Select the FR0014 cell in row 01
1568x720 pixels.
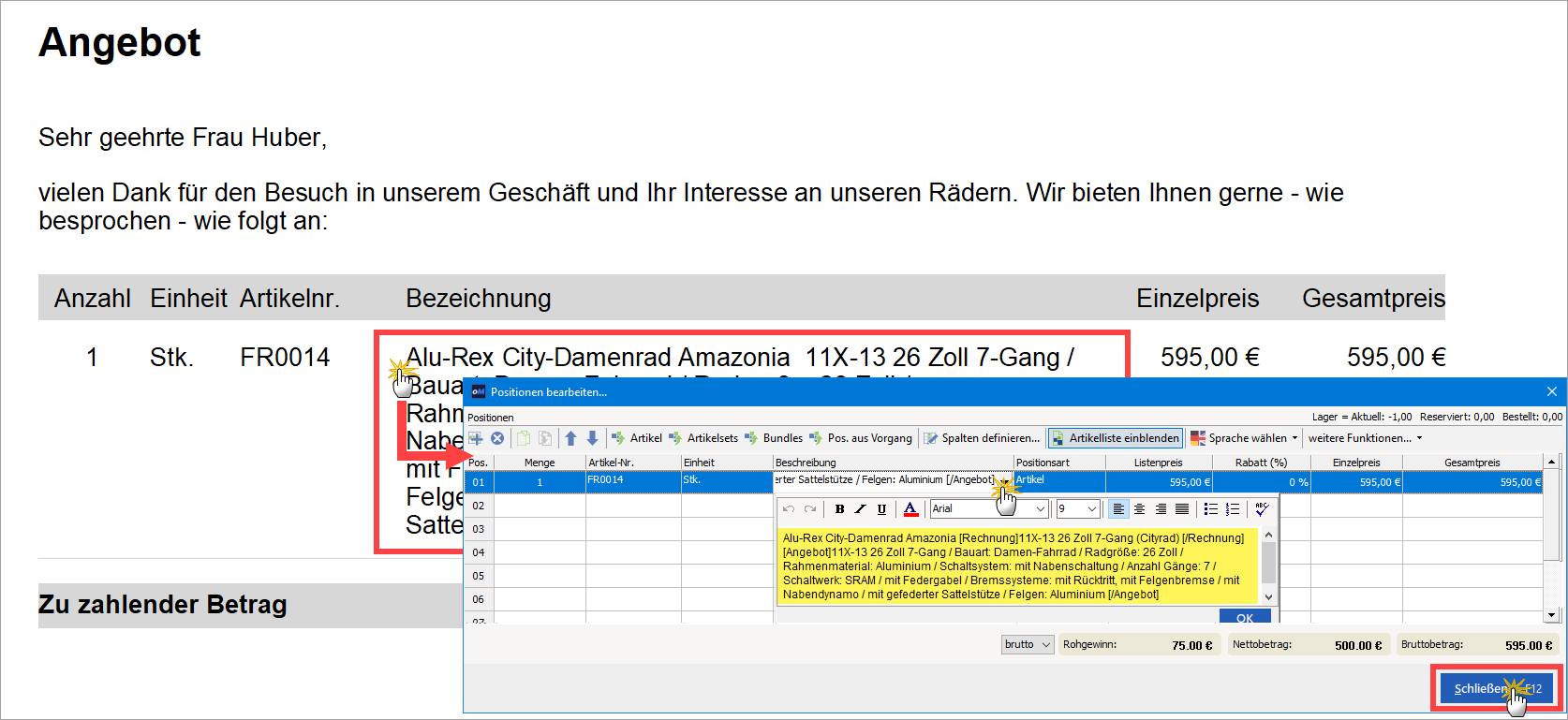point(633,481)
